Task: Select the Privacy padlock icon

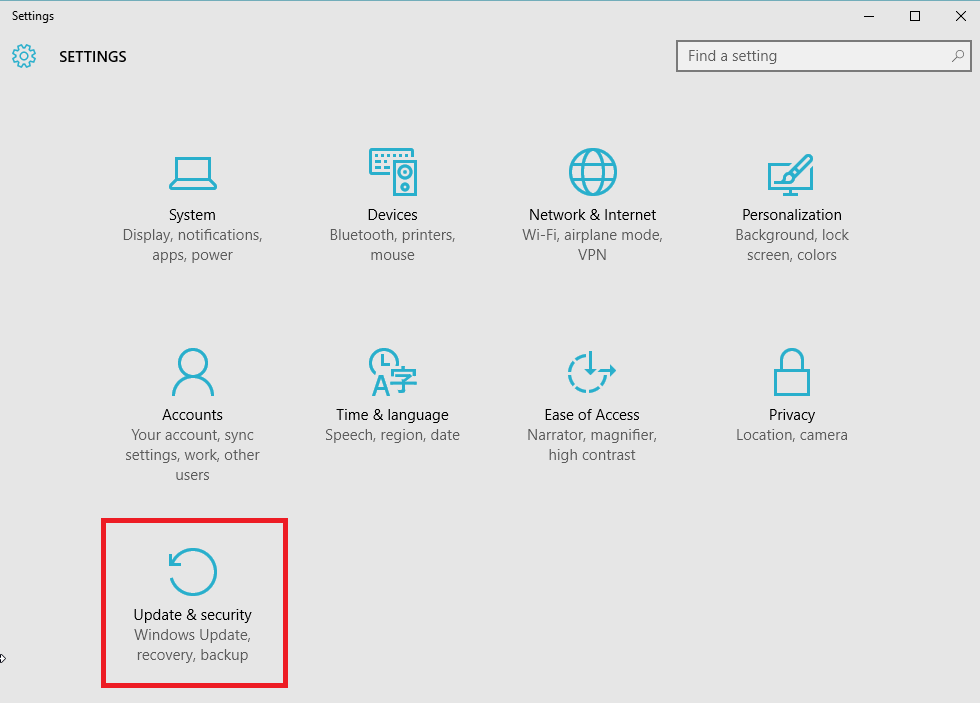Action: coord(791,373)
